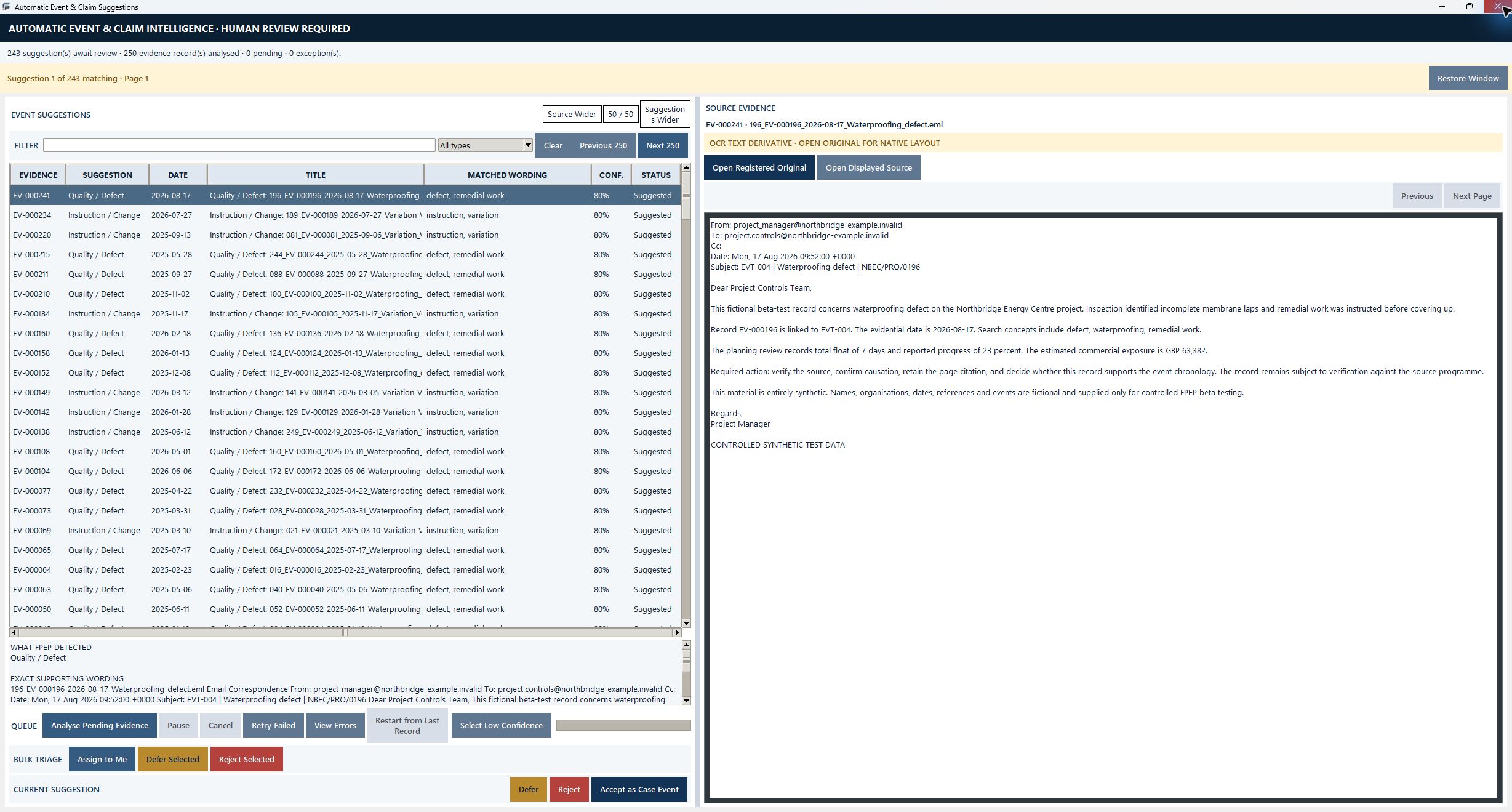Viewport: 1512px width, 812px height.
Task: Clear the current filter
Action: point(553,145)
